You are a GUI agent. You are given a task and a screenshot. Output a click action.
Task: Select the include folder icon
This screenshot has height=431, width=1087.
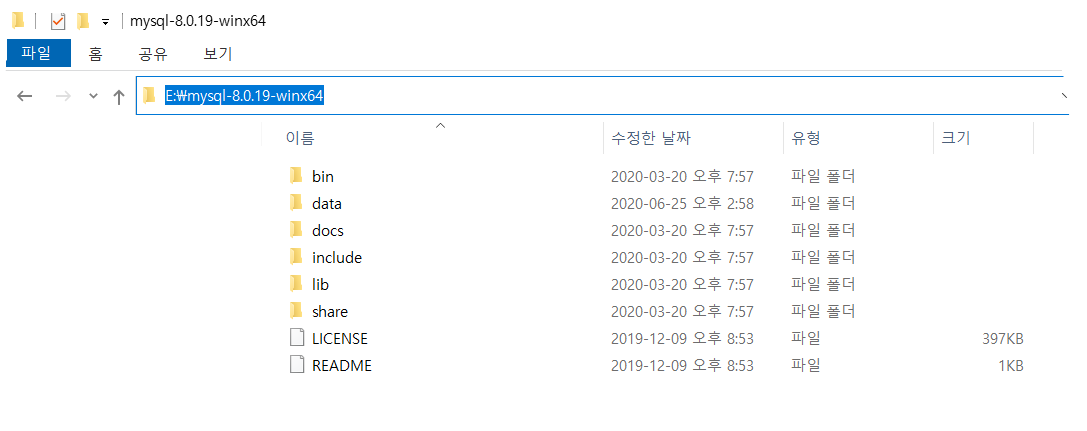coord(296,257)
